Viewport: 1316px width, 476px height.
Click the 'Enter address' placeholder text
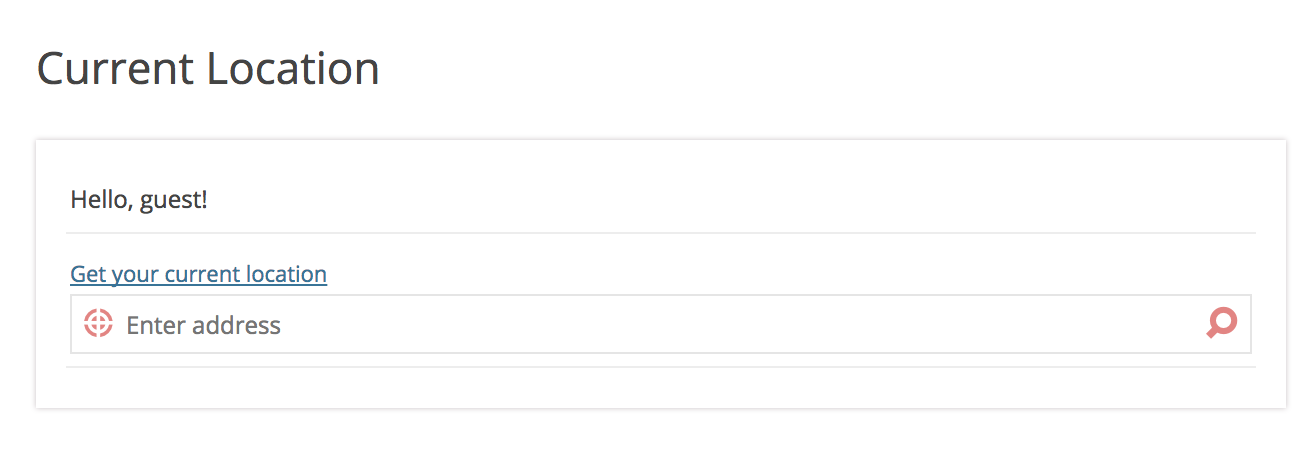[x=203, y=325]
